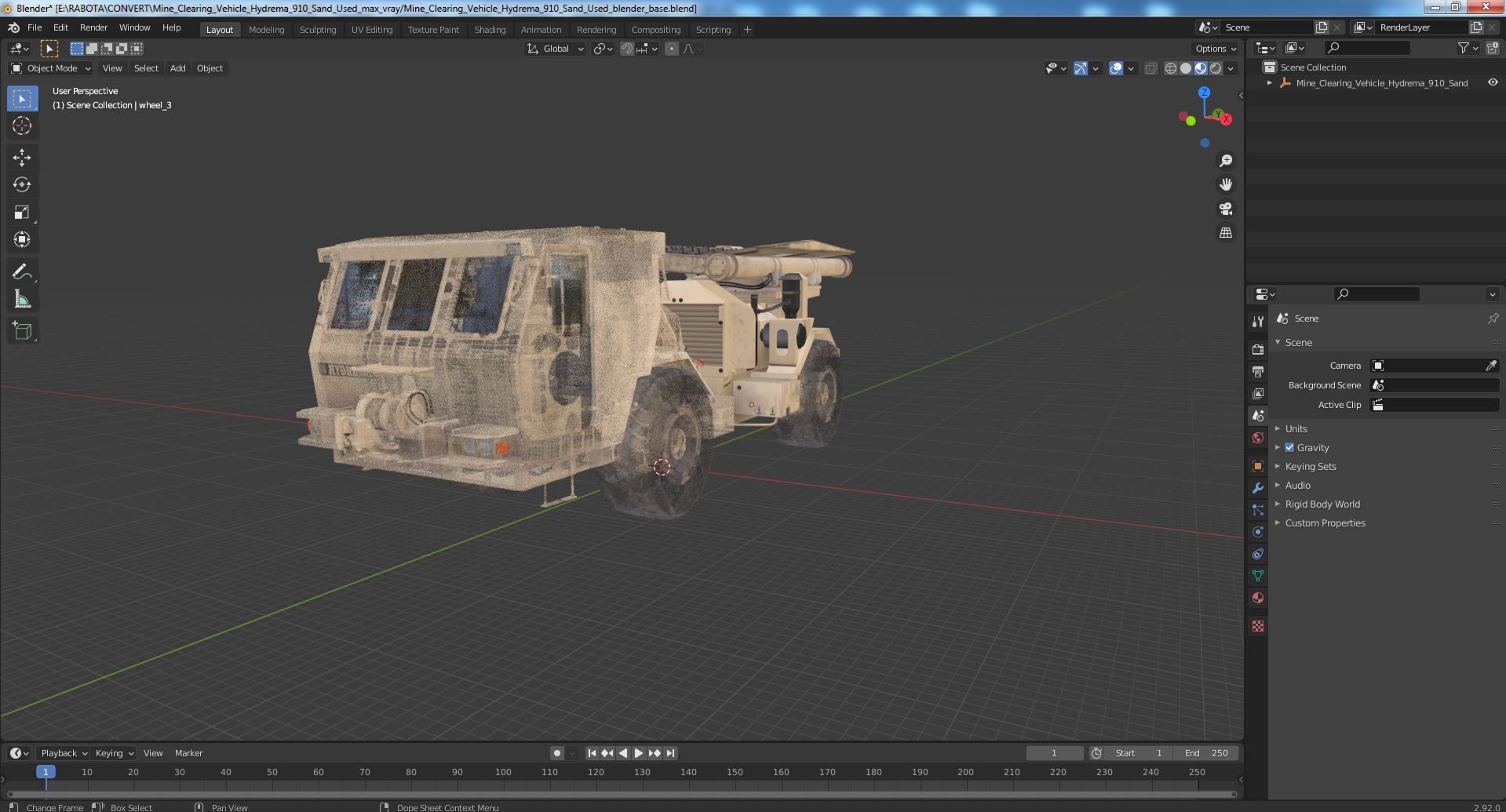Click the viewport zoom magnifier icon
This screenshot has width=1506, height=812.
point(1225,161)
